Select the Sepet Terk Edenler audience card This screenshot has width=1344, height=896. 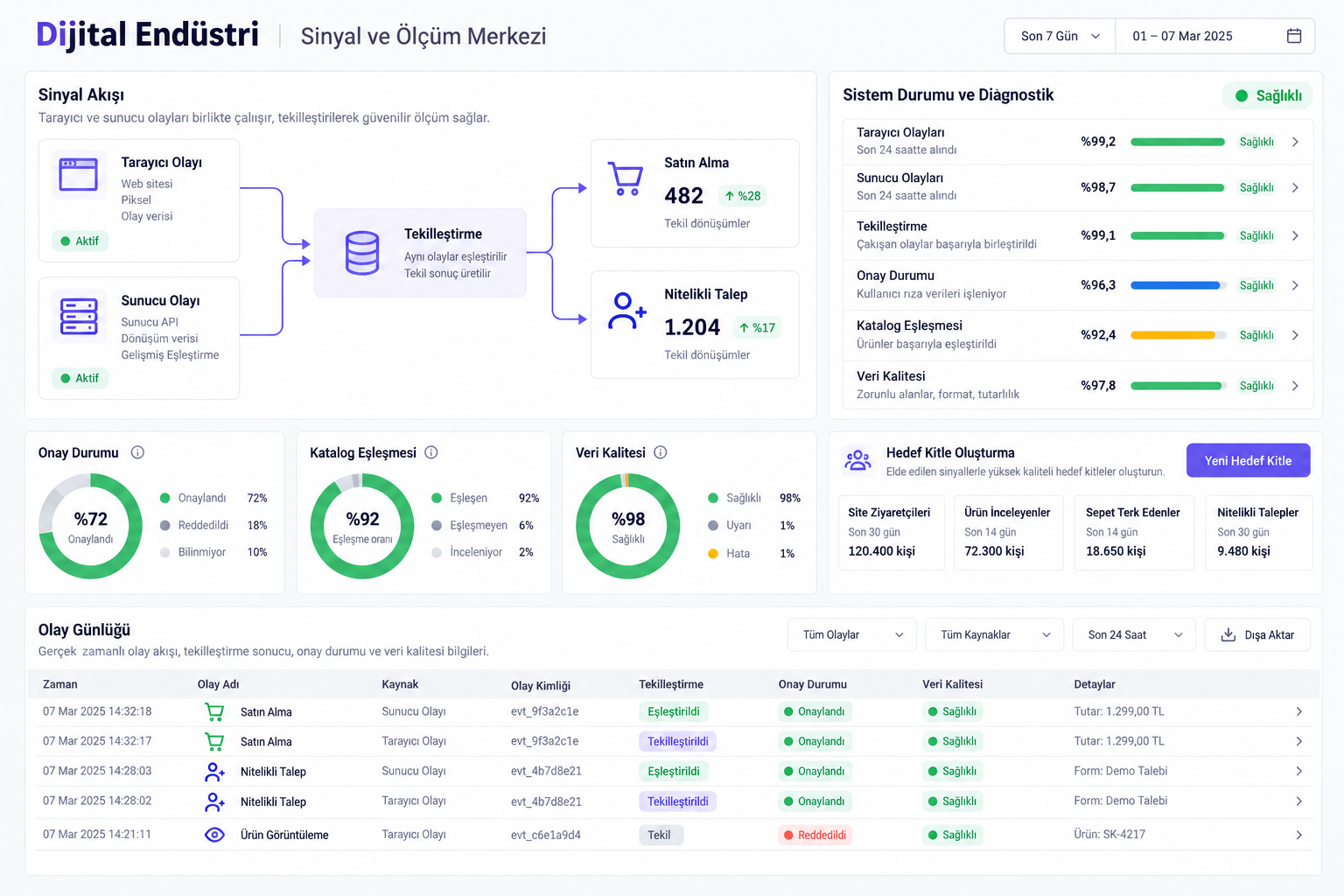pos(1134,533)
